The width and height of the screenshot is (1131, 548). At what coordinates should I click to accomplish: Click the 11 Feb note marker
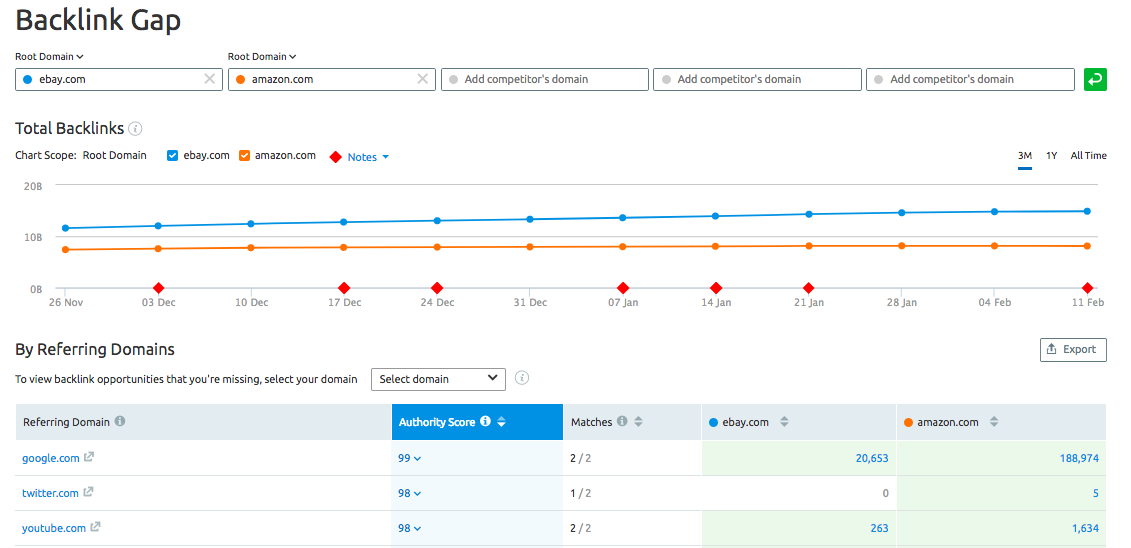click(1088, 288)
